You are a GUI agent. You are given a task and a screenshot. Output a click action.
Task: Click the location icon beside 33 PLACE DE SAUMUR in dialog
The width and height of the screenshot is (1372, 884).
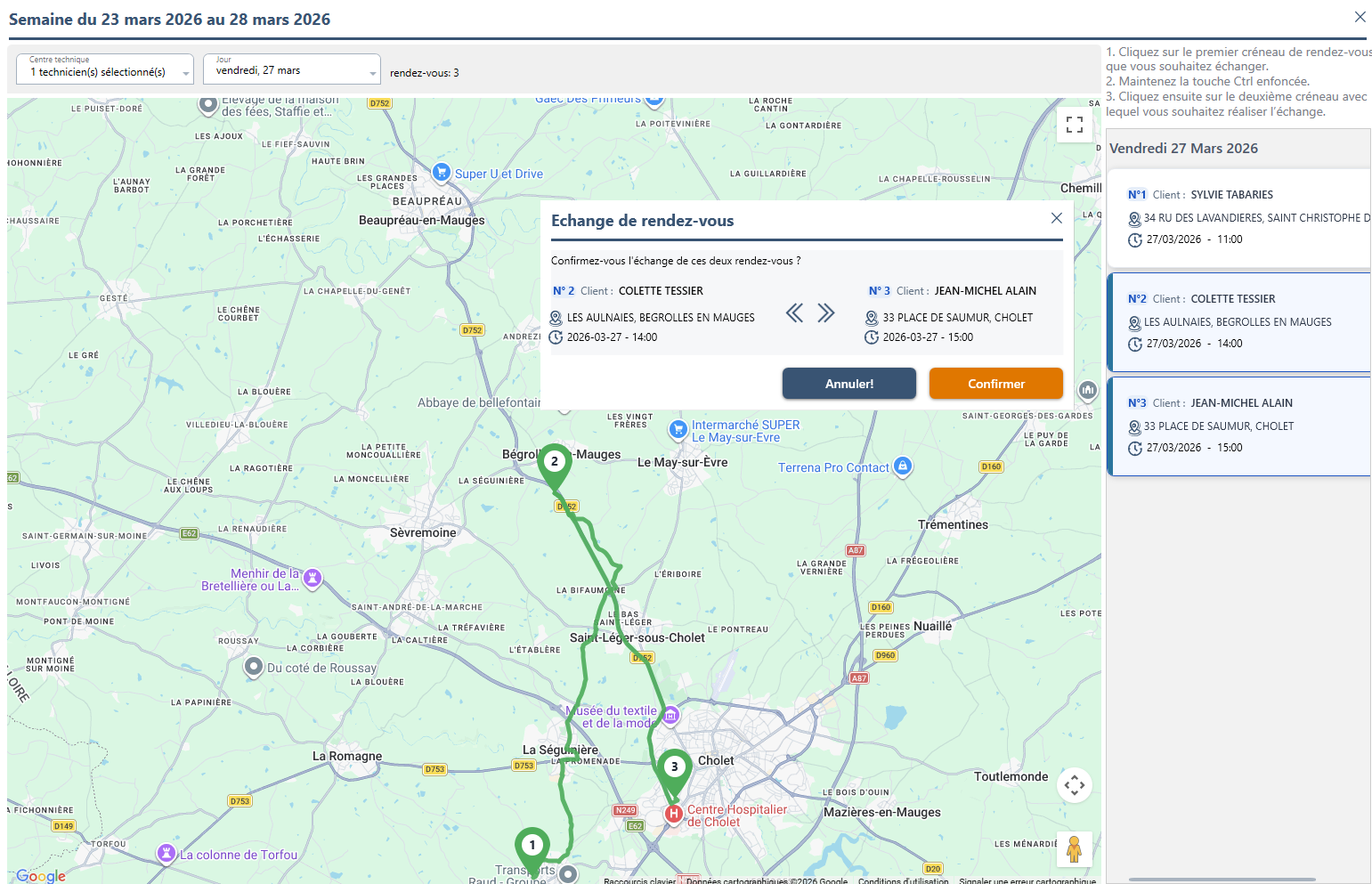[x=872, y=318]
